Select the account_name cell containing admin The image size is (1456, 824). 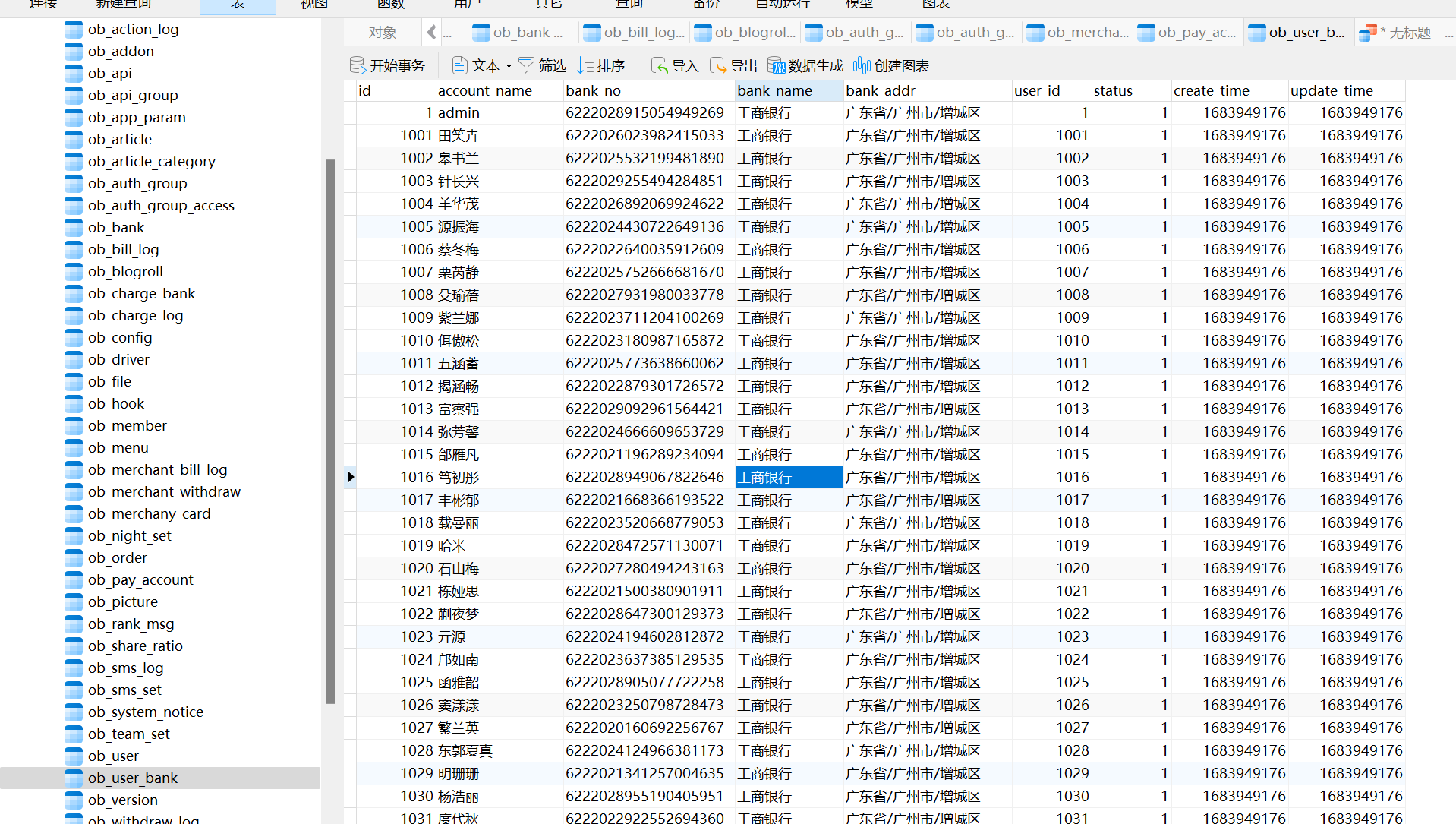459,113
